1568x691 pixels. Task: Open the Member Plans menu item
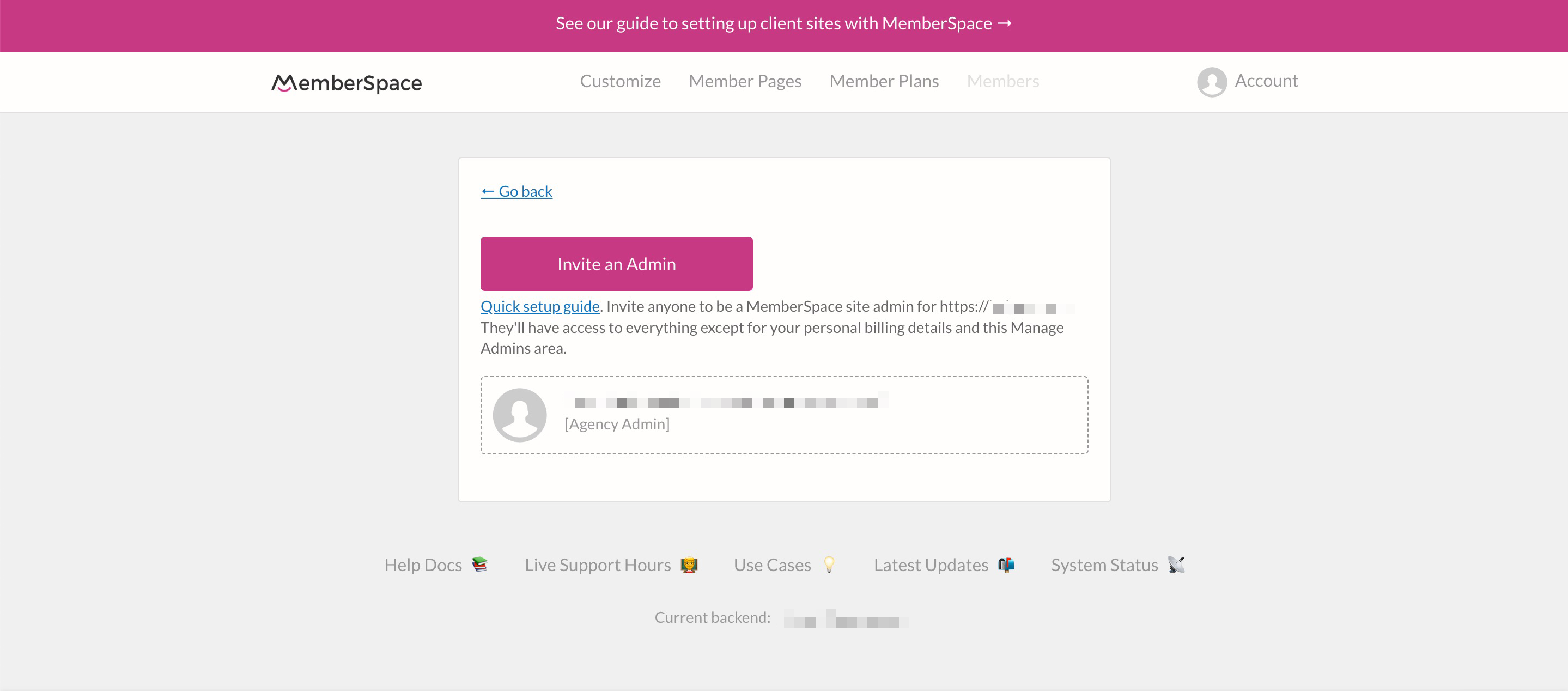(884, 80)
